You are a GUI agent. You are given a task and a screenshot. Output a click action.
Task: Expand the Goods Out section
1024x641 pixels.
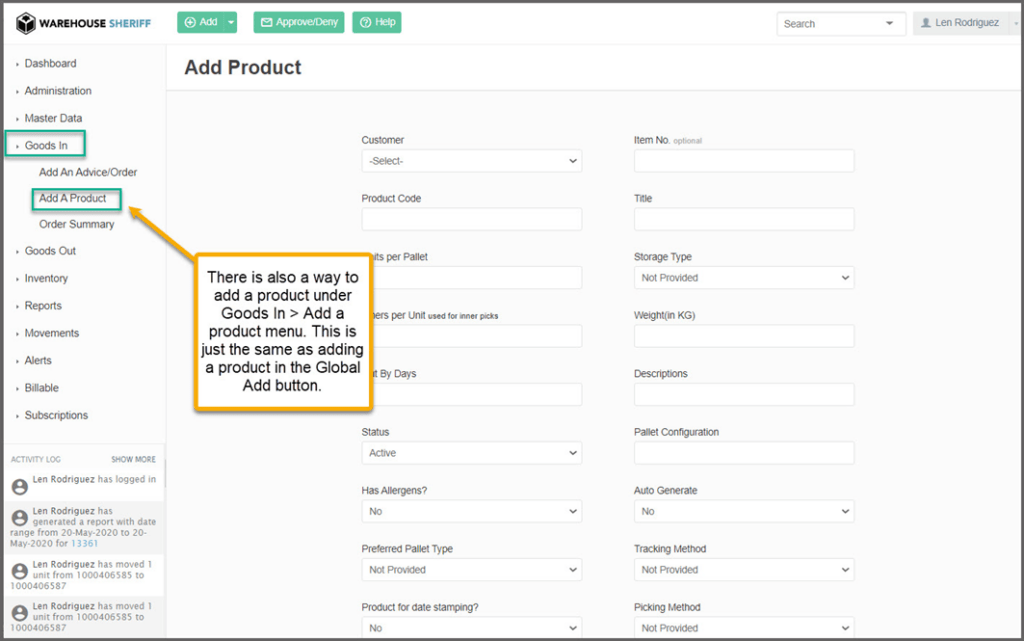click(50, 251)
